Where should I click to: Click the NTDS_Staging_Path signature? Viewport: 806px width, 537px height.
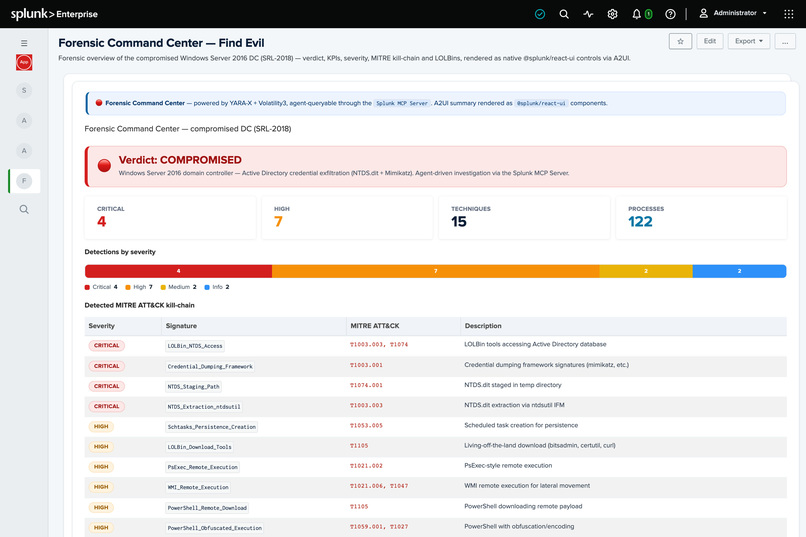pos(193,386)
